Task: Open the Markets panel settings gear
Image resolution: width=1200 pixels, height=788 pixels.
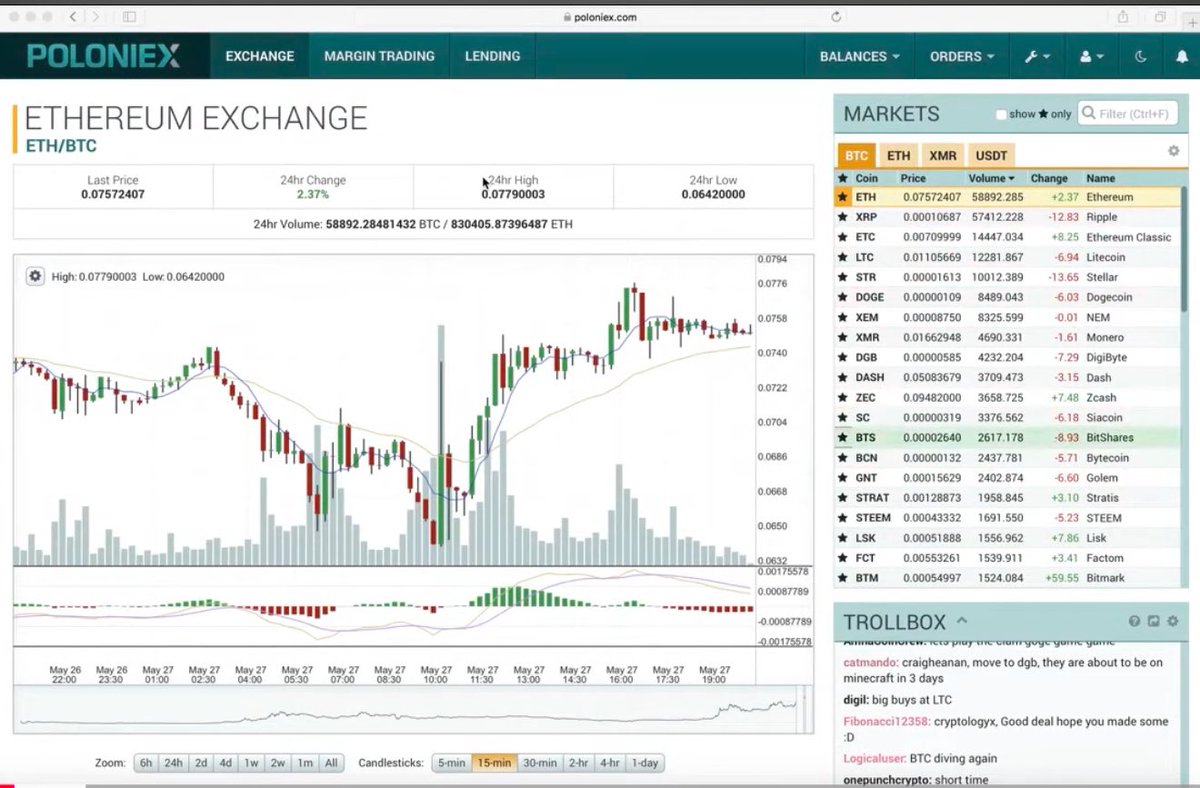Action: pos(1174,151)
